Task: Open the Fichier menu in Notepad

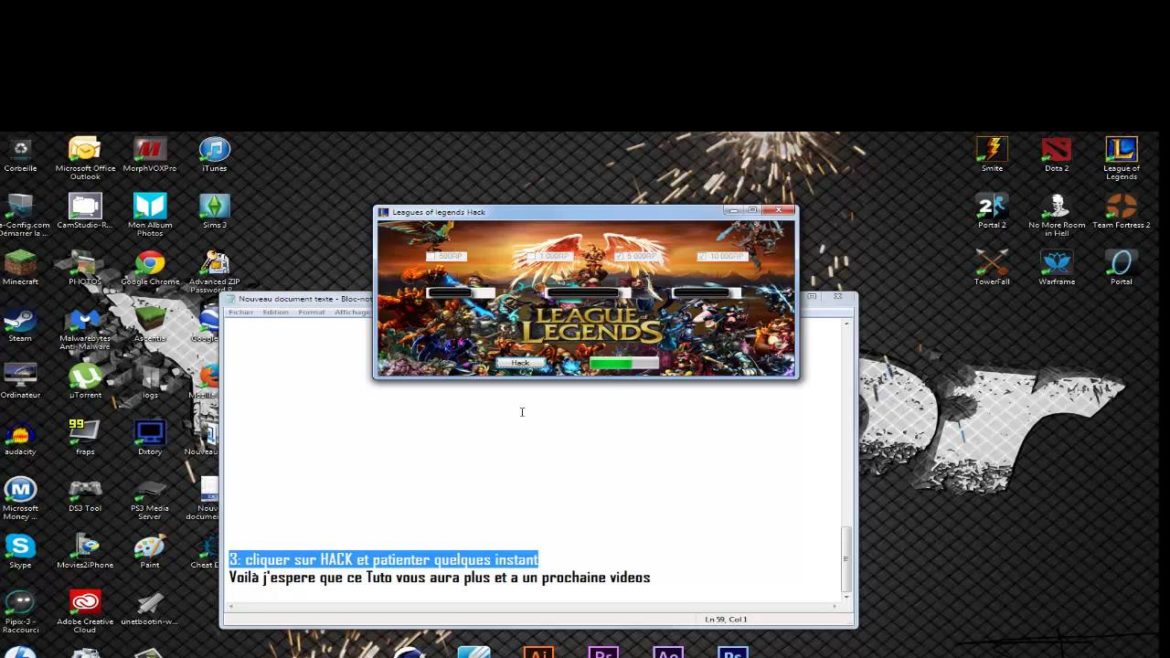Action: click(x=241, y=312)
